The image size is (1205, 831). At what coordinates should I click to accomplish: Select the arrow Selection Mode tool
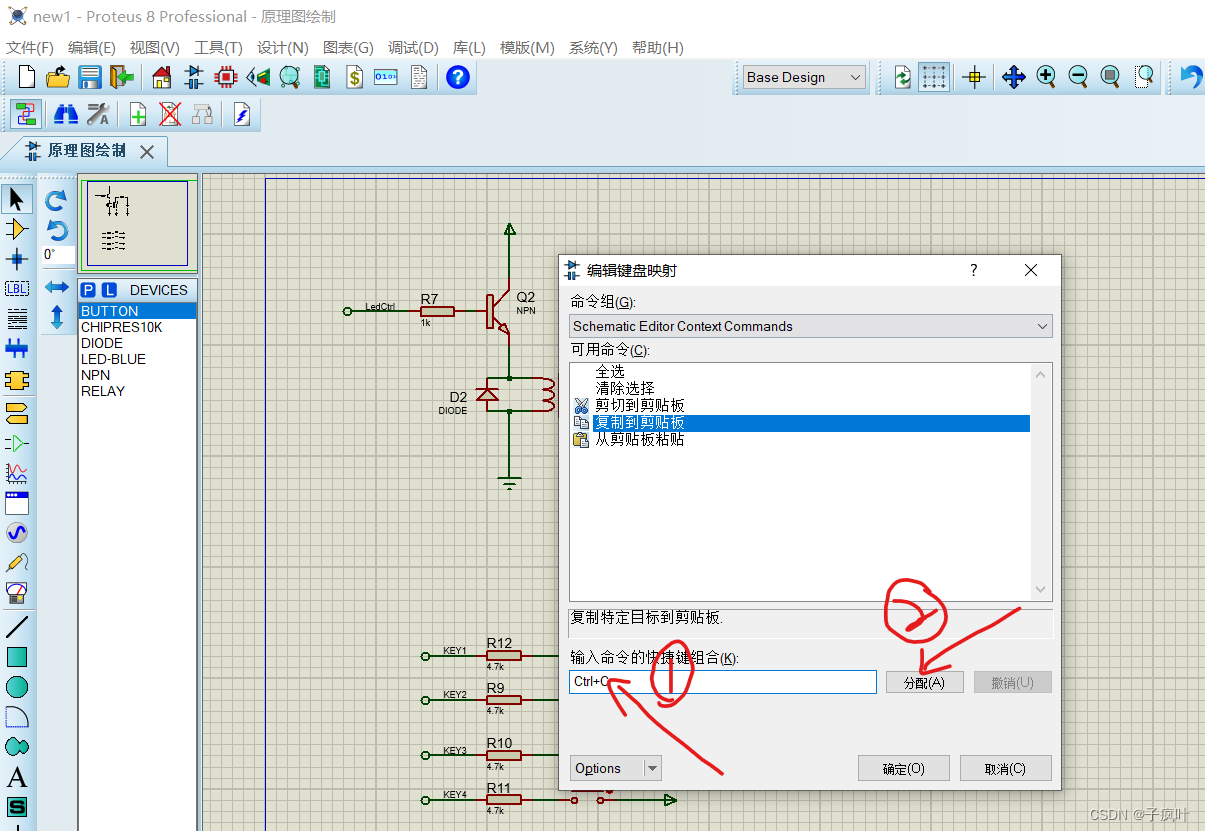17,199
